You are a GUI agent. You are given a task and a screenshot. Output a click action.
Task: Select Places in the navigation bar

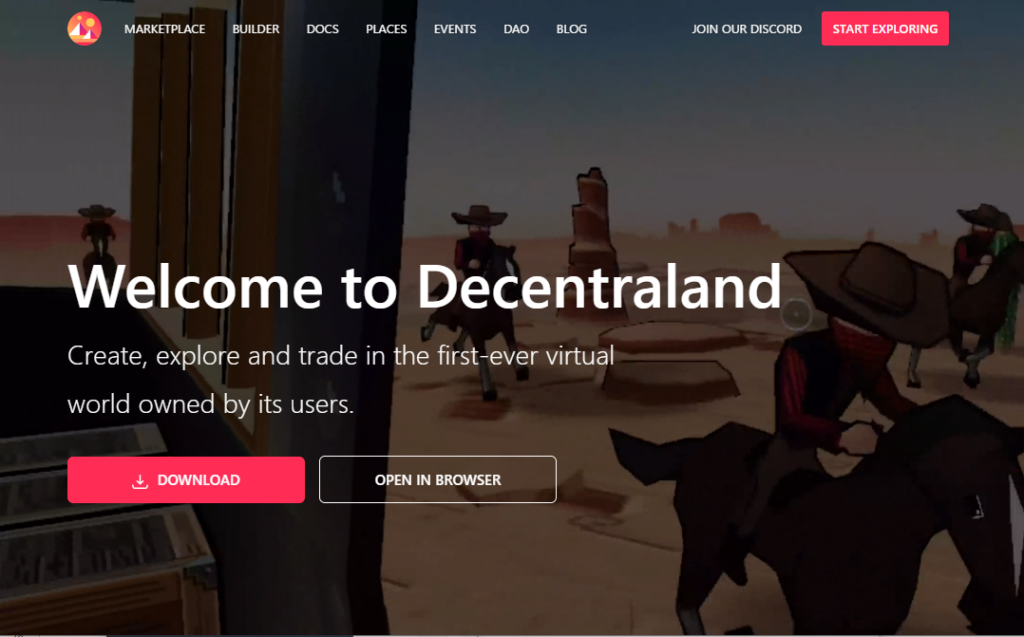pyautogui.click(x=386, y=29)
